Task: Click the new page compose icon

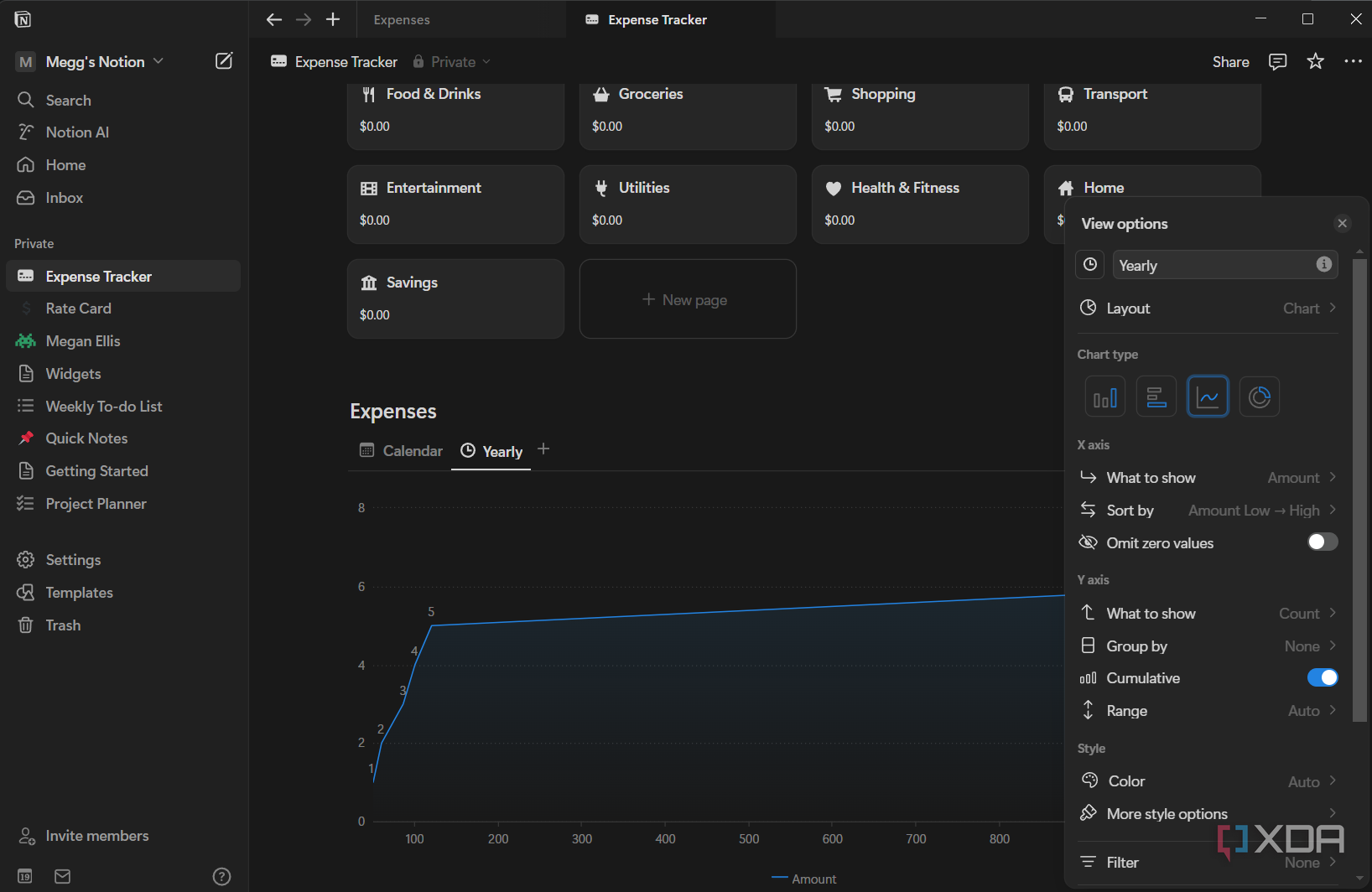Action: coord(224,61)
